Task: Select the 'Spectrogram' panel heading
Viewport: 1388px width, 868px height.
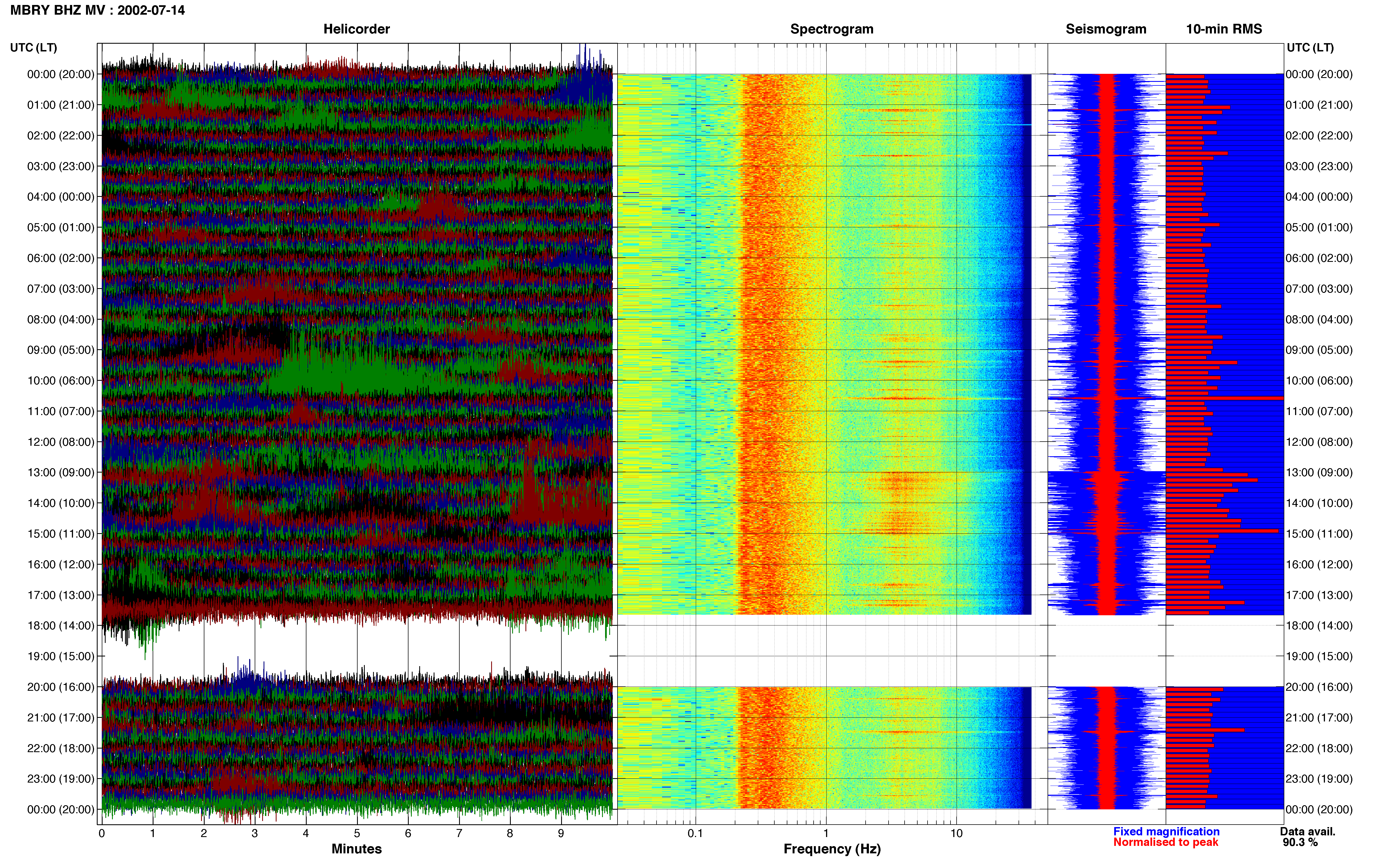Action: tap(832, 29)
